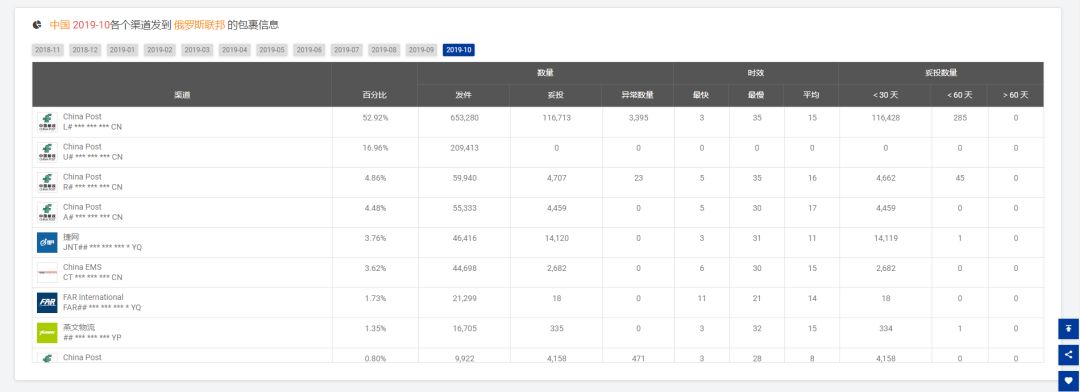This screenshot has height=392, width=1080.
Task: Click the 最慢 column header
Action: point(756,95)
